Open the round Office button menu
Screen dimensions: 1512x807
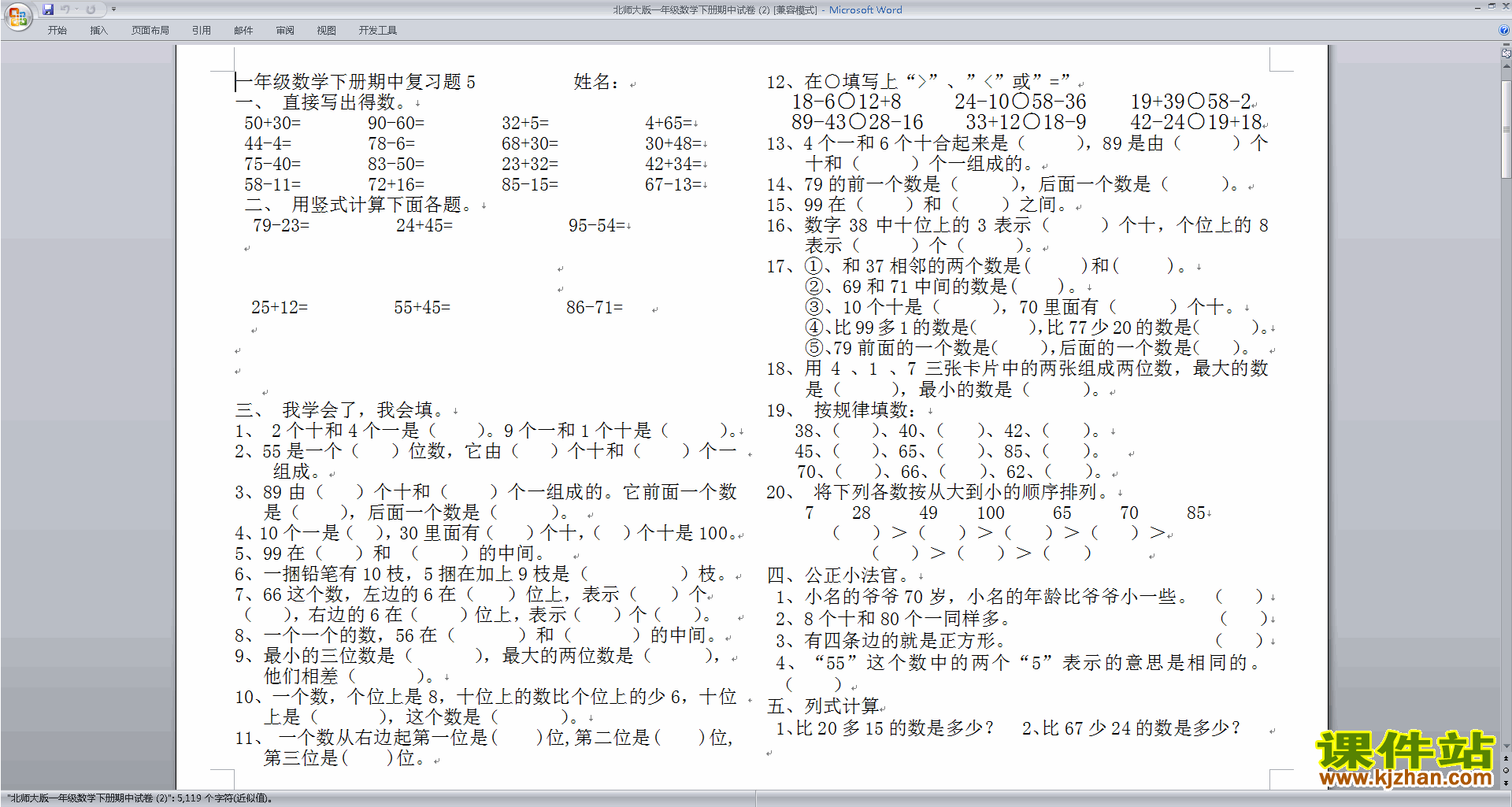pyautogui.click(x=17, y=17)
